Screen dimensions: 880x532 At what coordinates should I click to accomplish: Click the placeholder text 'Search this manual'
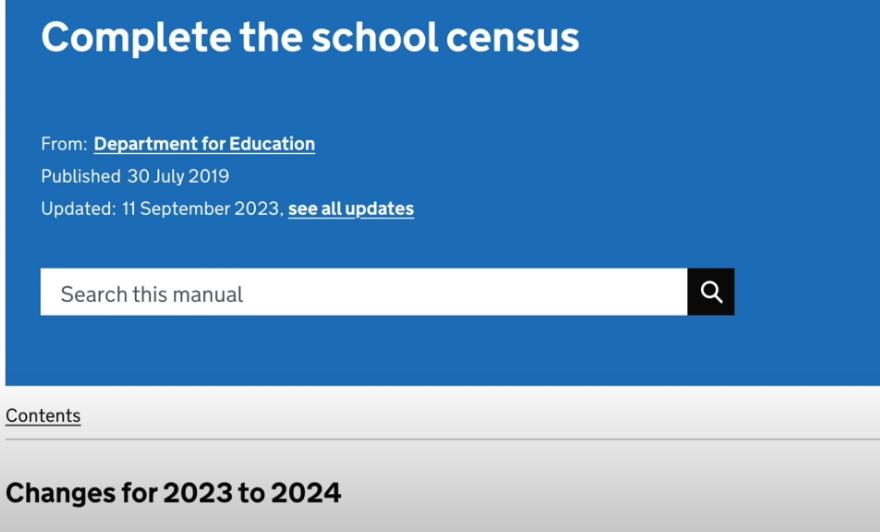point(152,294)
